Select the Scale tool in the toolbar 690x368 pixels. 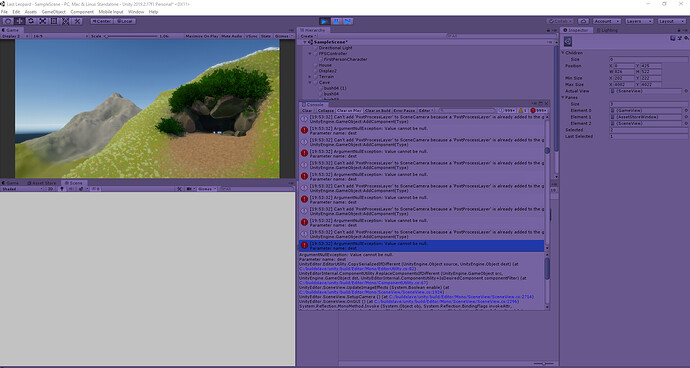pos(43,21)
